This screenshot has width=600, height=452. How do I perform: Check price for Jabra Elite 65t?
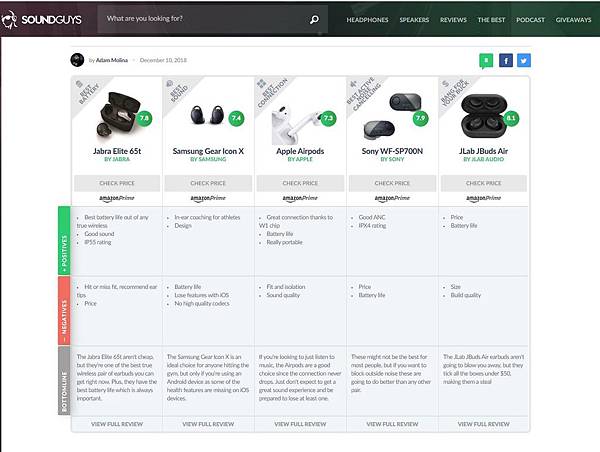coord(117,183)
